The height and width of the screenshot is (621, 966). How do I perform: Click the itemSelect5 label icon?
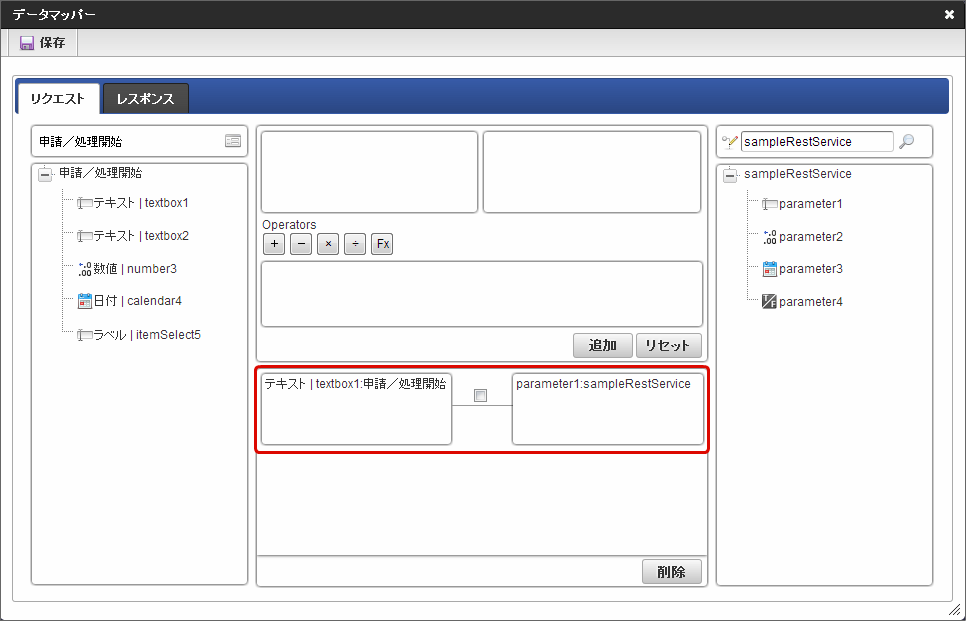coord(85,335)
